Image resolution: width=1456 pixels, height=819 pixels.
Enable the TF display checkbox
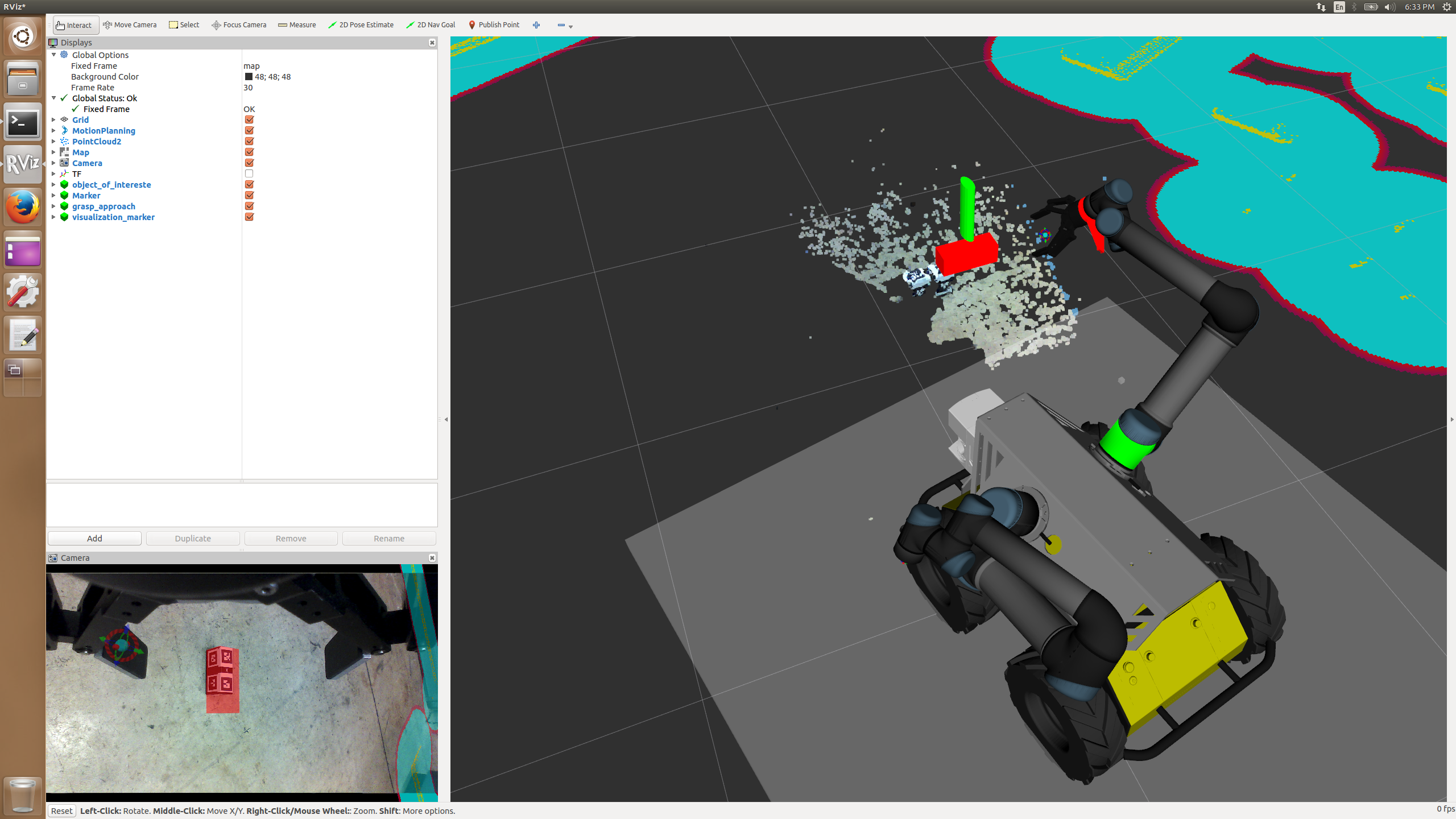(249, 174)
